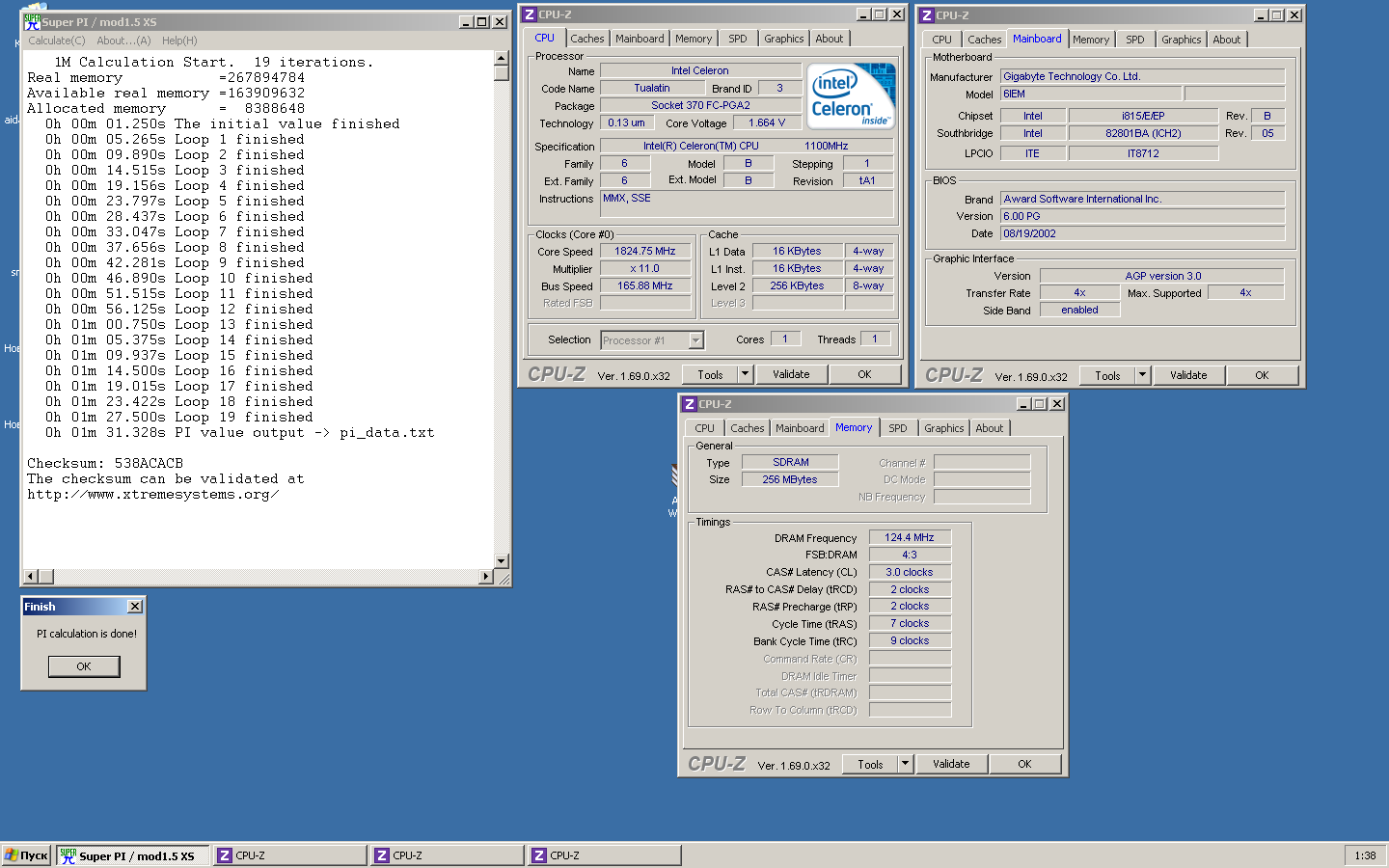Image resolution: width=1389 pixels, height=868 pixels.
Task: Open Mainboard tab in CPU window
Action: [640, 39]
